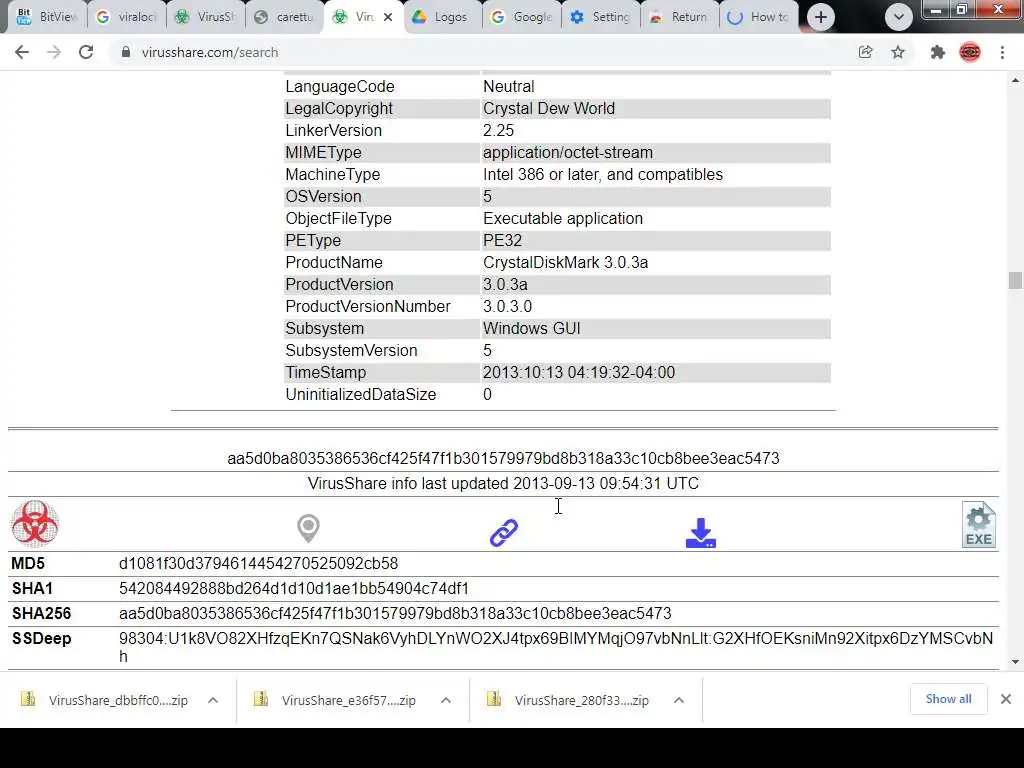Click the Windows GUI subsystem value
Screen dimensions: 1024x768
(532, 328)
